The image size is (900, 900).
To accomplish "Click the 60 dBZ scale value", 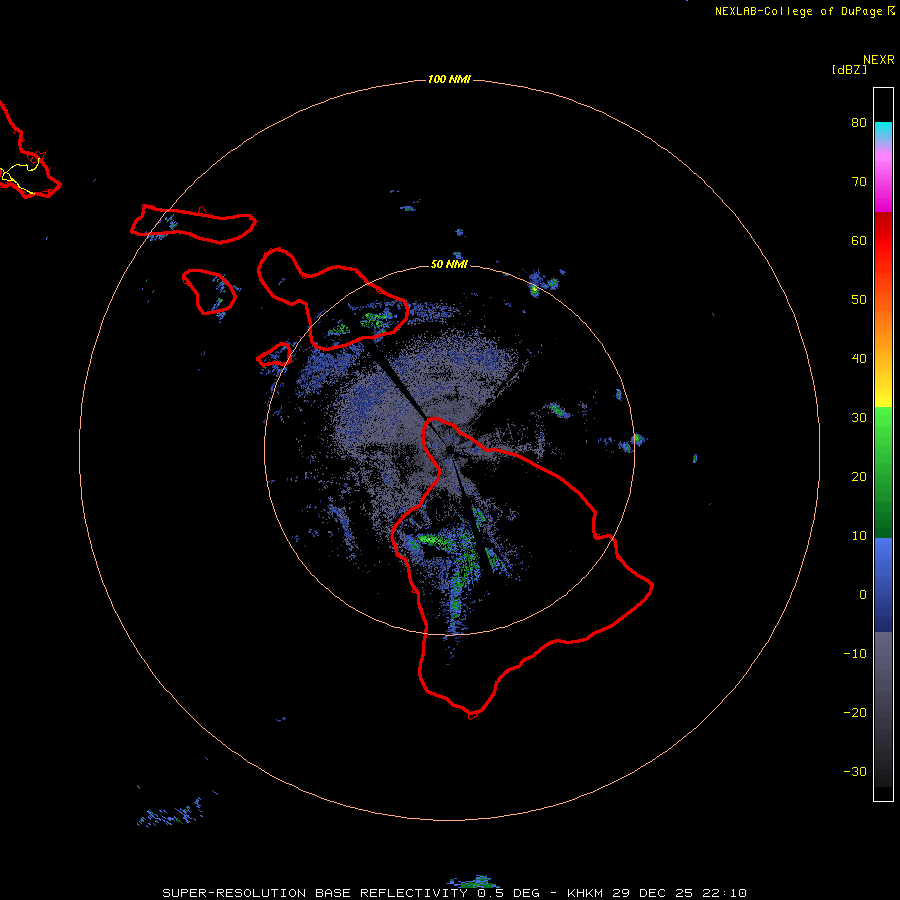I will pyautogui.click(x=859, y=241).
